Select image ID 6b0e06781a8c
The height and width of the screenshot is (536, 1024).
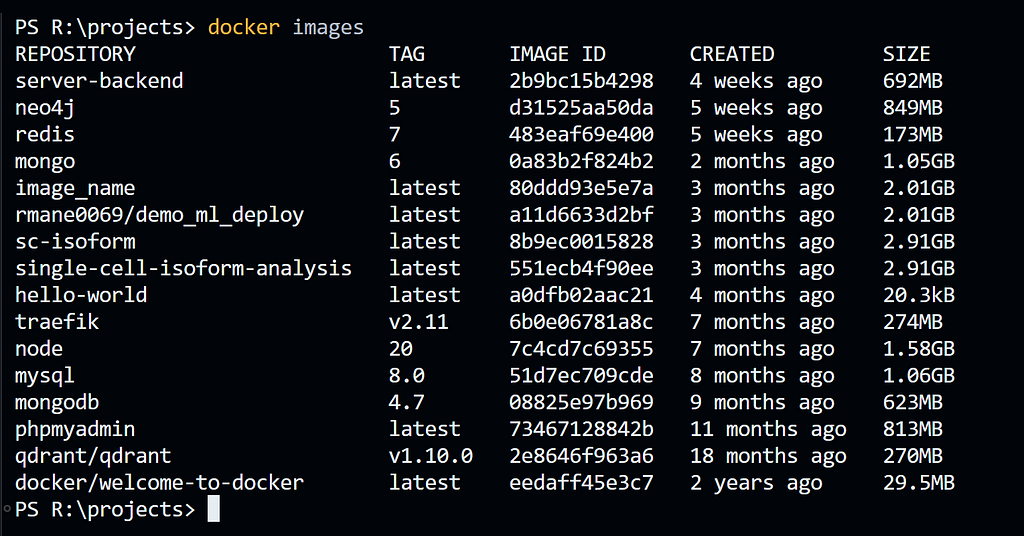pos(581,322)
